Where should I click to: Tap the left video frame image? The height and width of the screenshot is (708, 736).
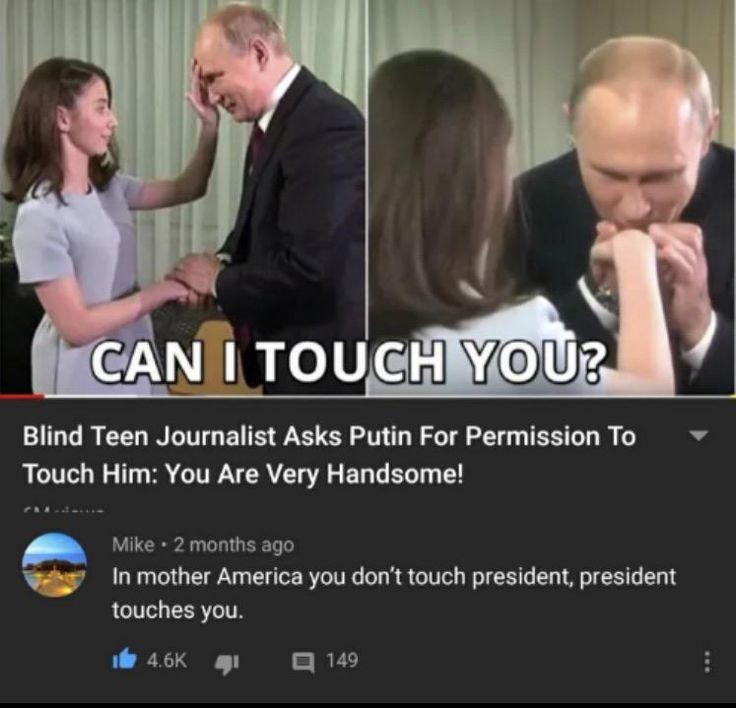(182, 197)
